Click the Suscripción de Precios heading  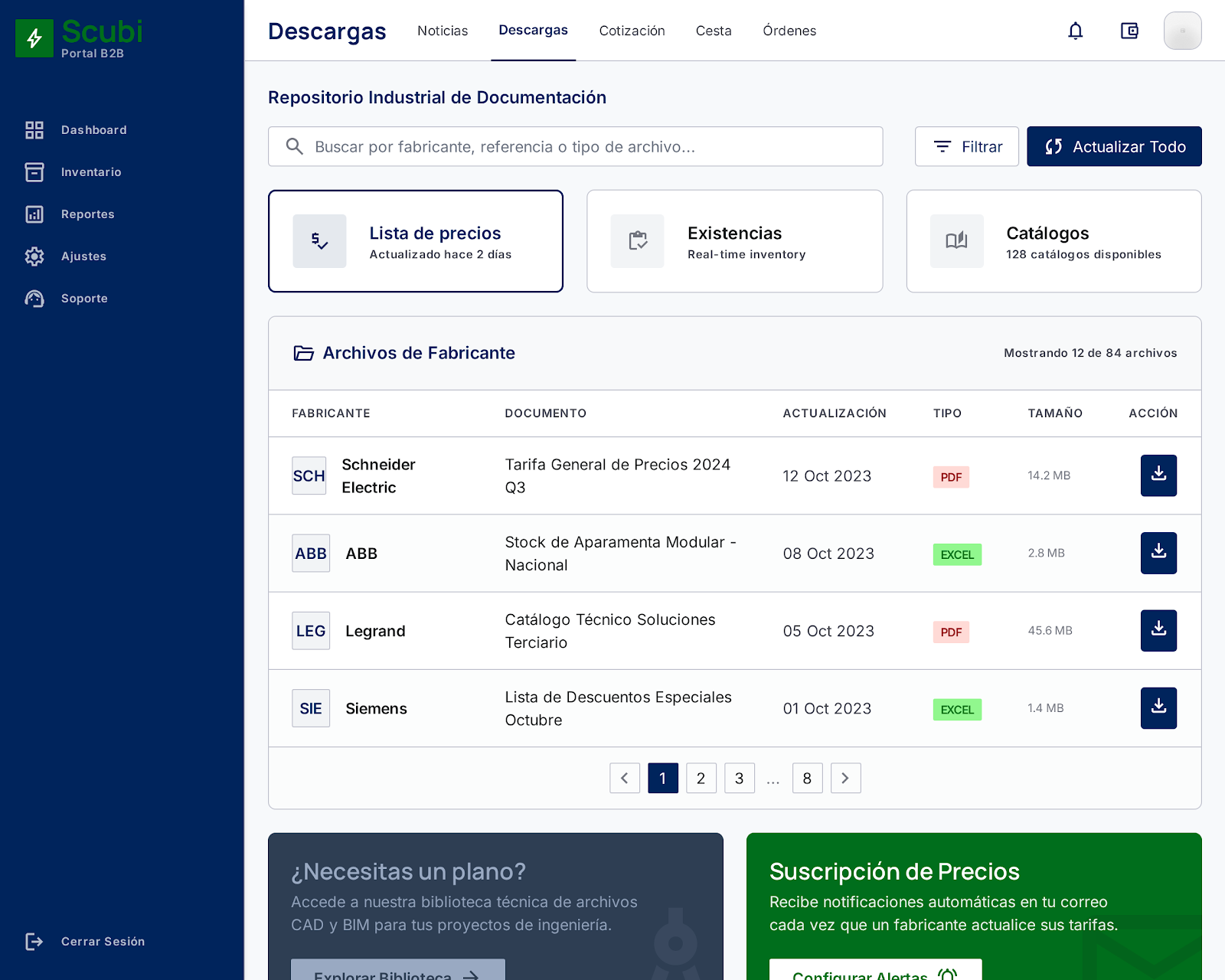tap(894, 871)
